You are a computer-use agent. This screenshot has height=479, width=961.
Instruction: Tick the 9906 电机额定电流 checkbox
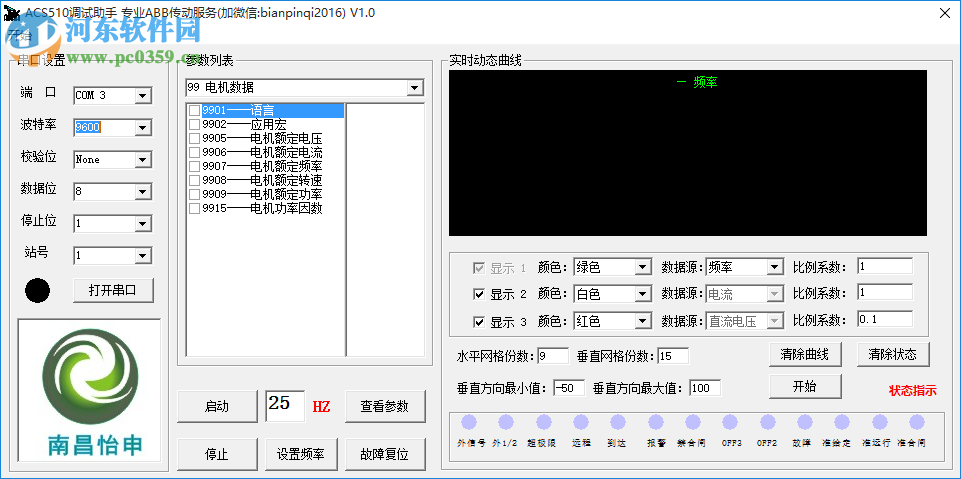tap(194, 153)
